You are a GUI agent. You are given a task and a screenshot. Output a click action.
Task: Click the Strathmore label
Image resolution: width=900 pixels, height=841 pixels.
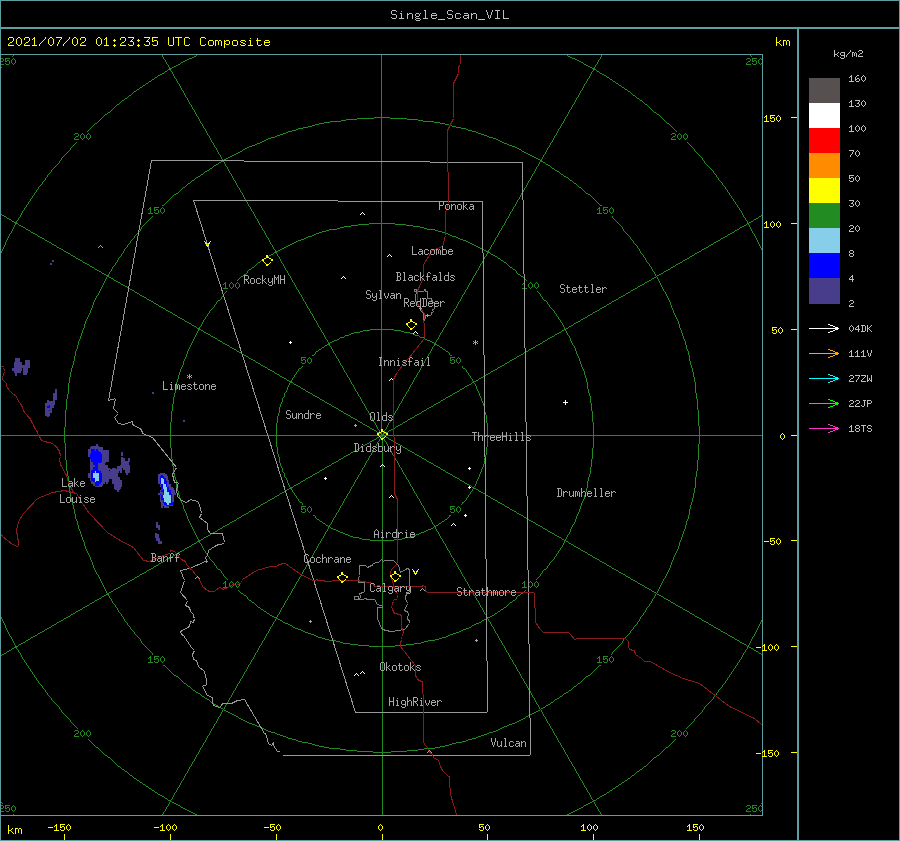pos(486,592)
